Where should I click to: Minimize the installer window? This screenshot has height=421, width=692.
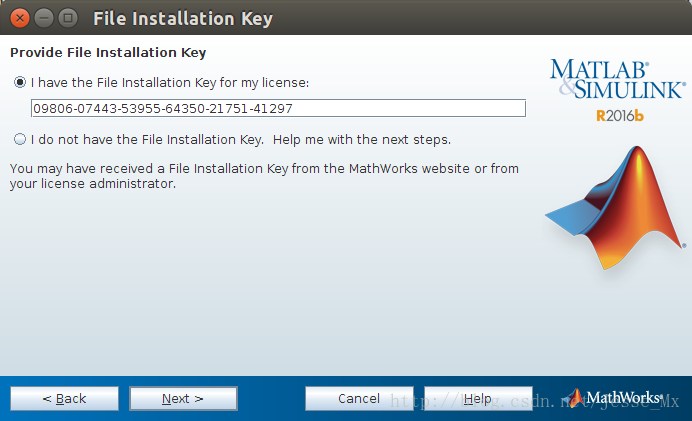click(45, 18)
